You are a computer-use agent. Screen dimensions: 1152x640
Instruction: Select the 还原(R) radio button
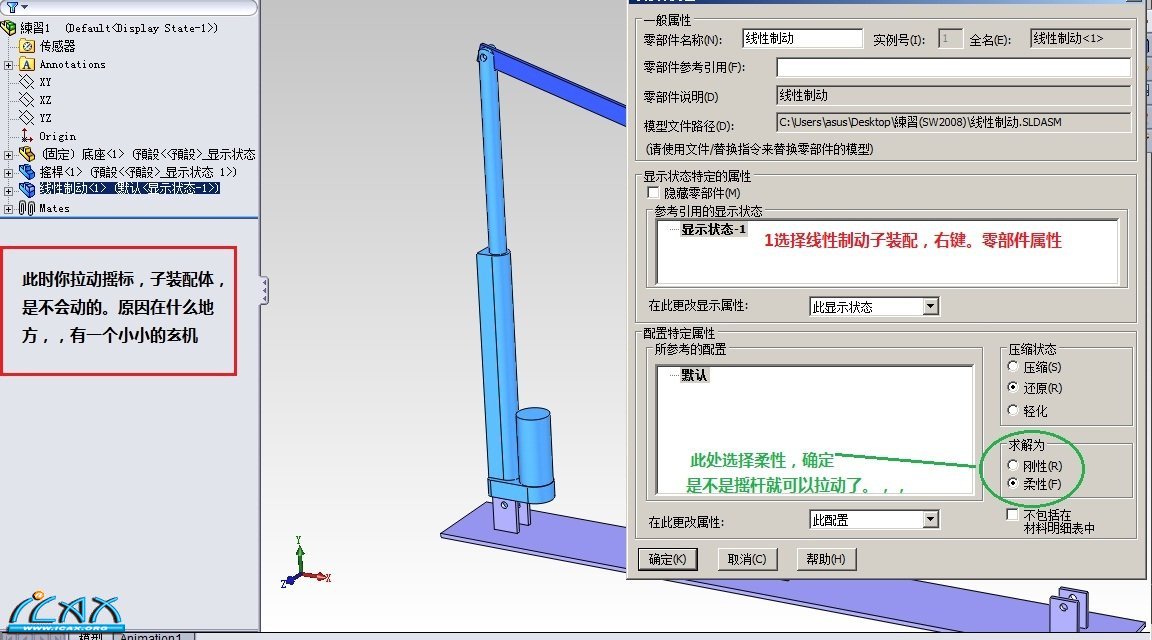point(1013,387)
